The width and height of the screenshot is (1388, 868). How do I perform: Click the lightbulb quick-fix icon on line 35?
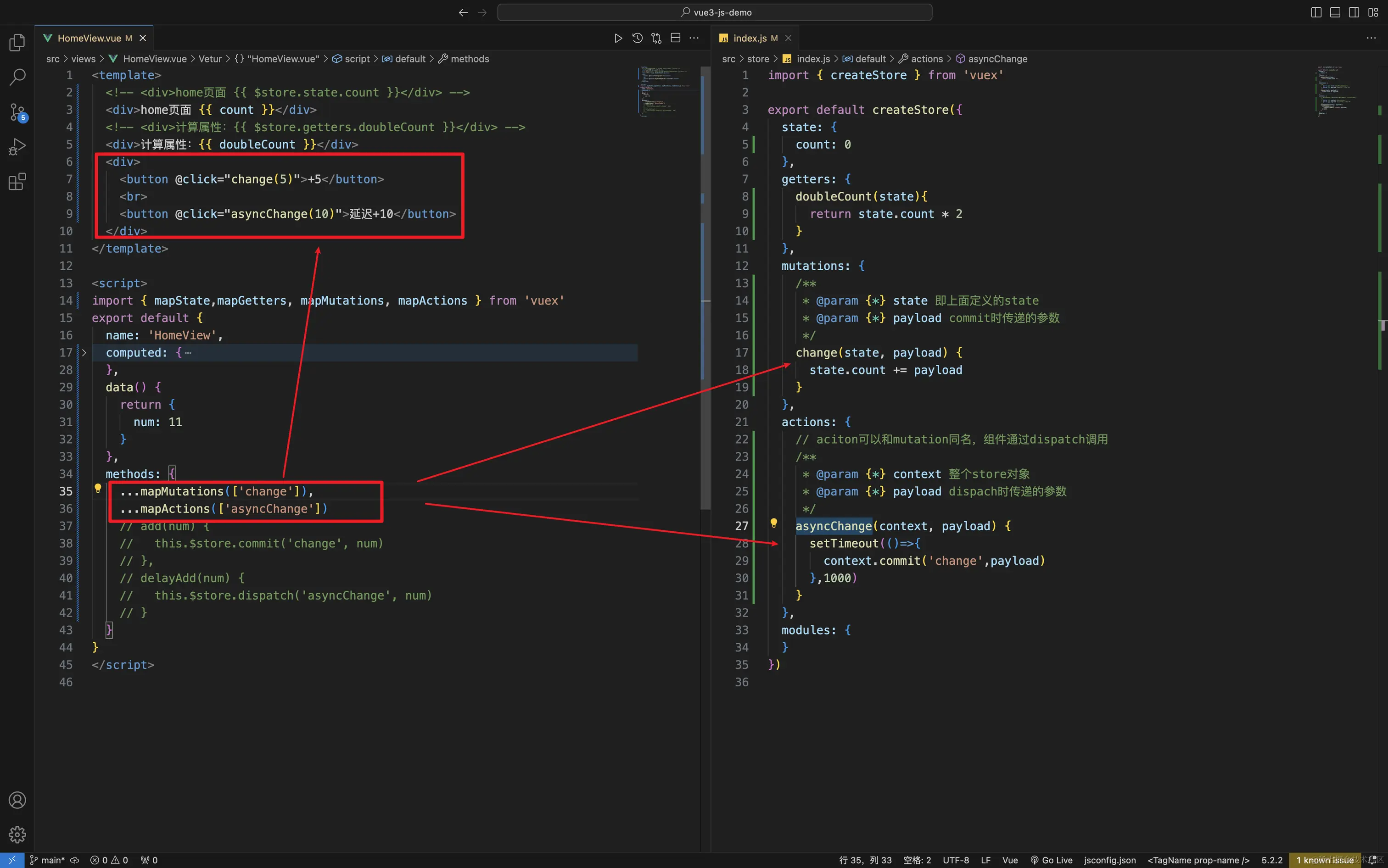(x=98, y=489)
